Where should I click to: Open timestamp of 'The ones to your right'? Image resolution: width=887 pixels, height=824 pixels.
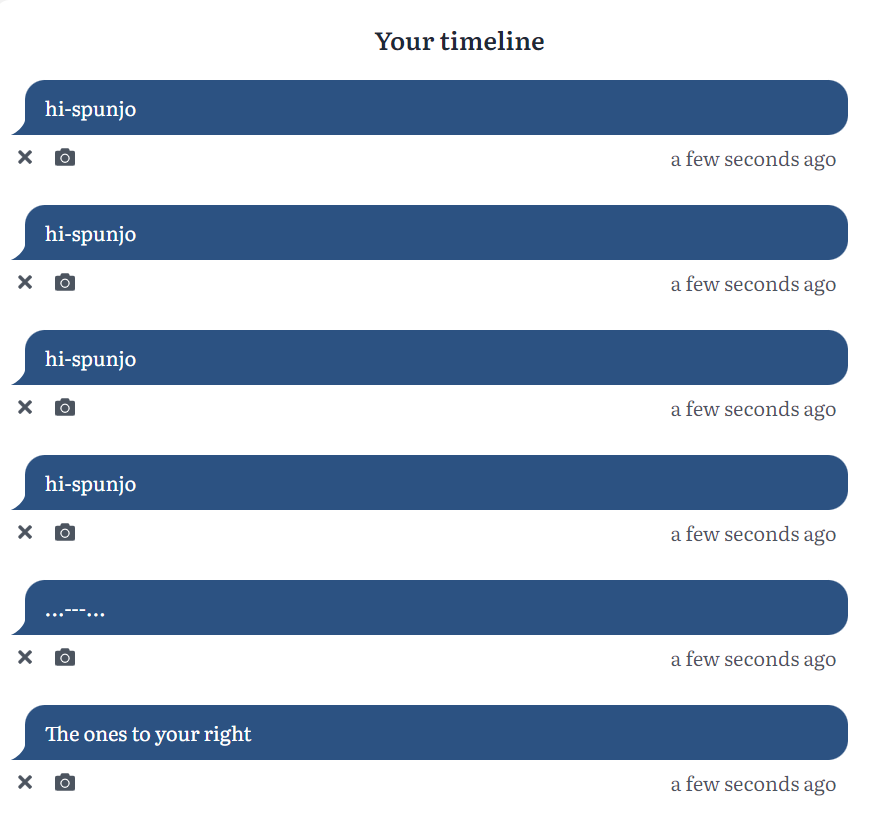[x=753, y=784]
